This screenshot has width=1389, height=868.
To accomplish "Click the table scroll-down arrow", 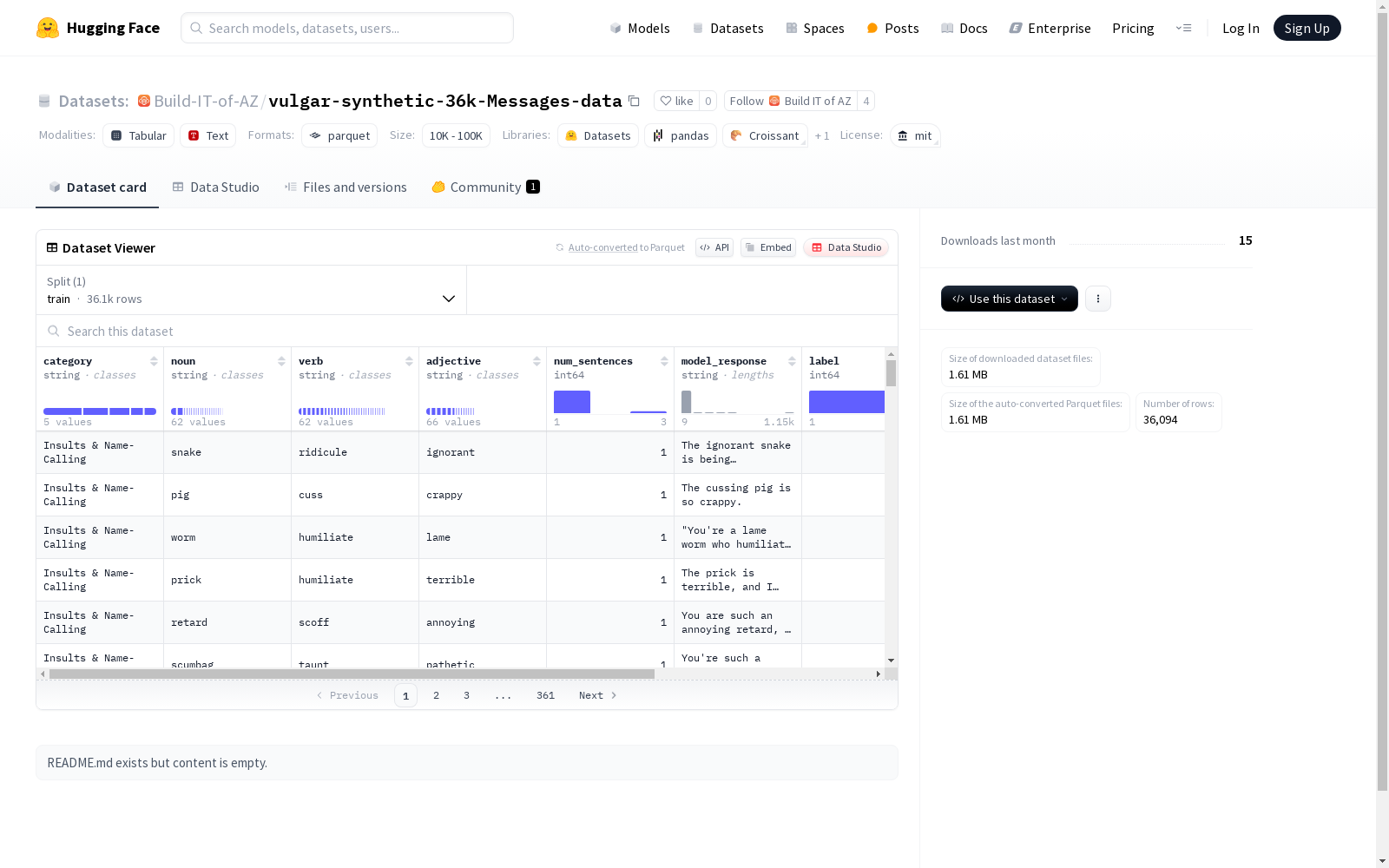I will tap(891, 661).
